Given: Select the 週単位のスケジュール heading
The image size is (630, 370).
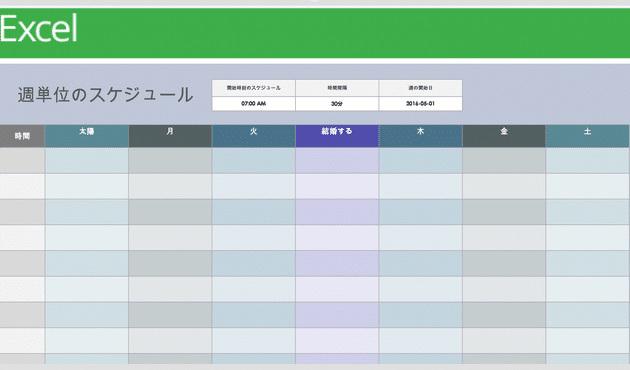Looking at the screenshot, I should tap(105, 95).
